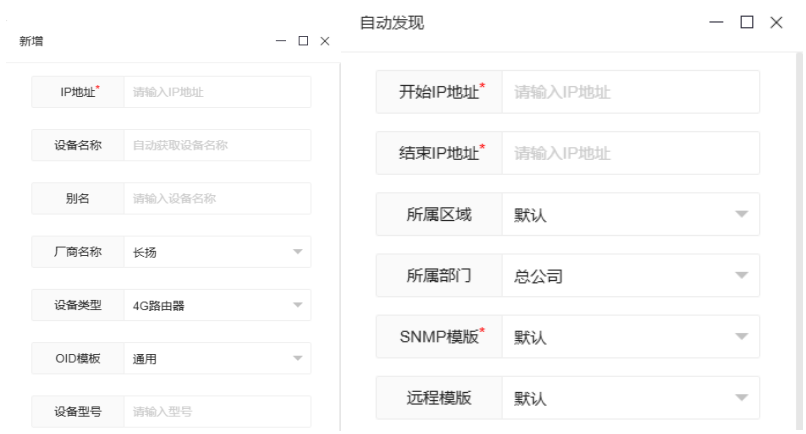Image resolution: width=806 pixels, height=434 pixels.
Task: Close the 自动发现 dialog window
Action: click(776, 23)
